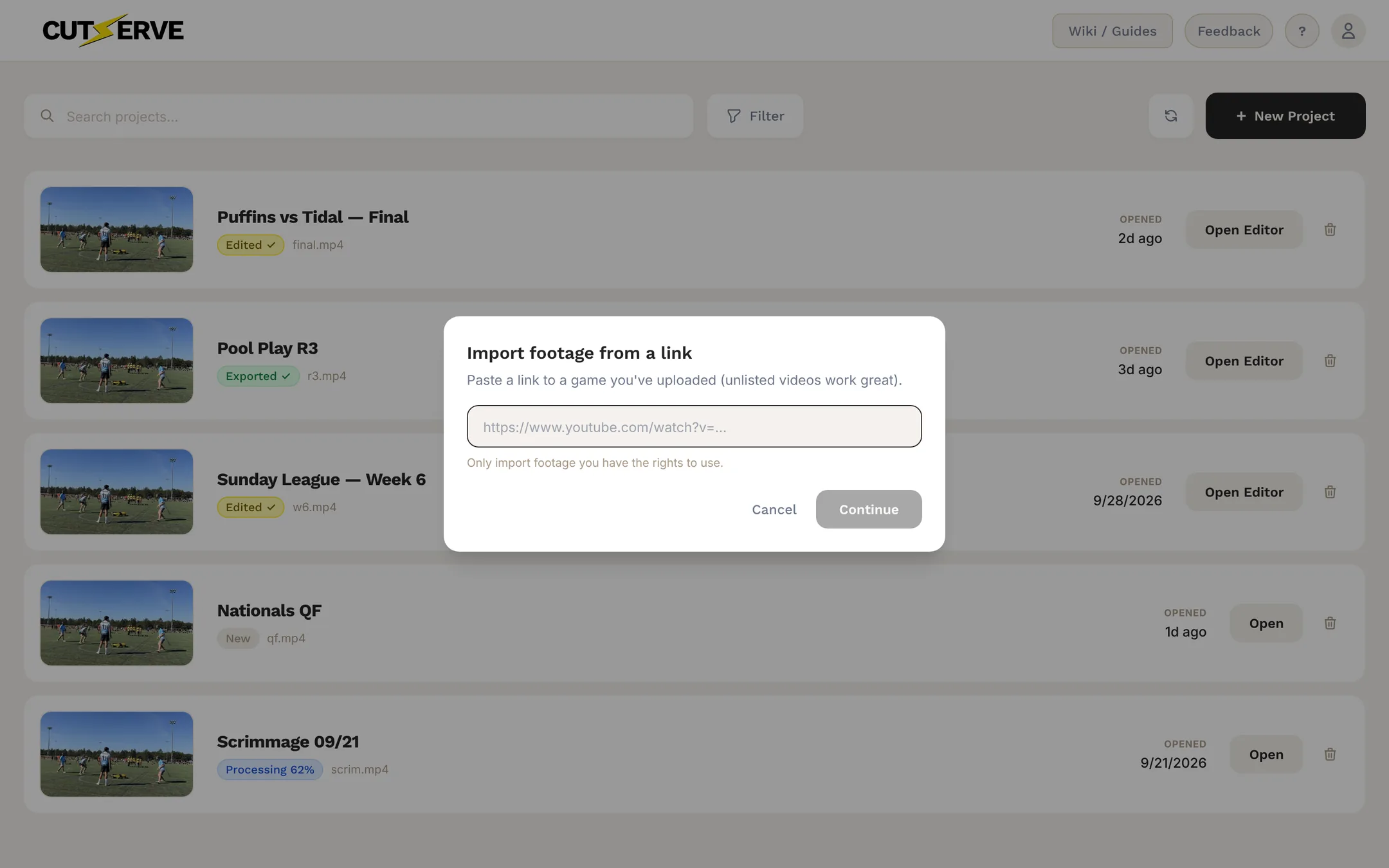
Task: Click the 'Nationals QF' title
Action: point(269,611)
